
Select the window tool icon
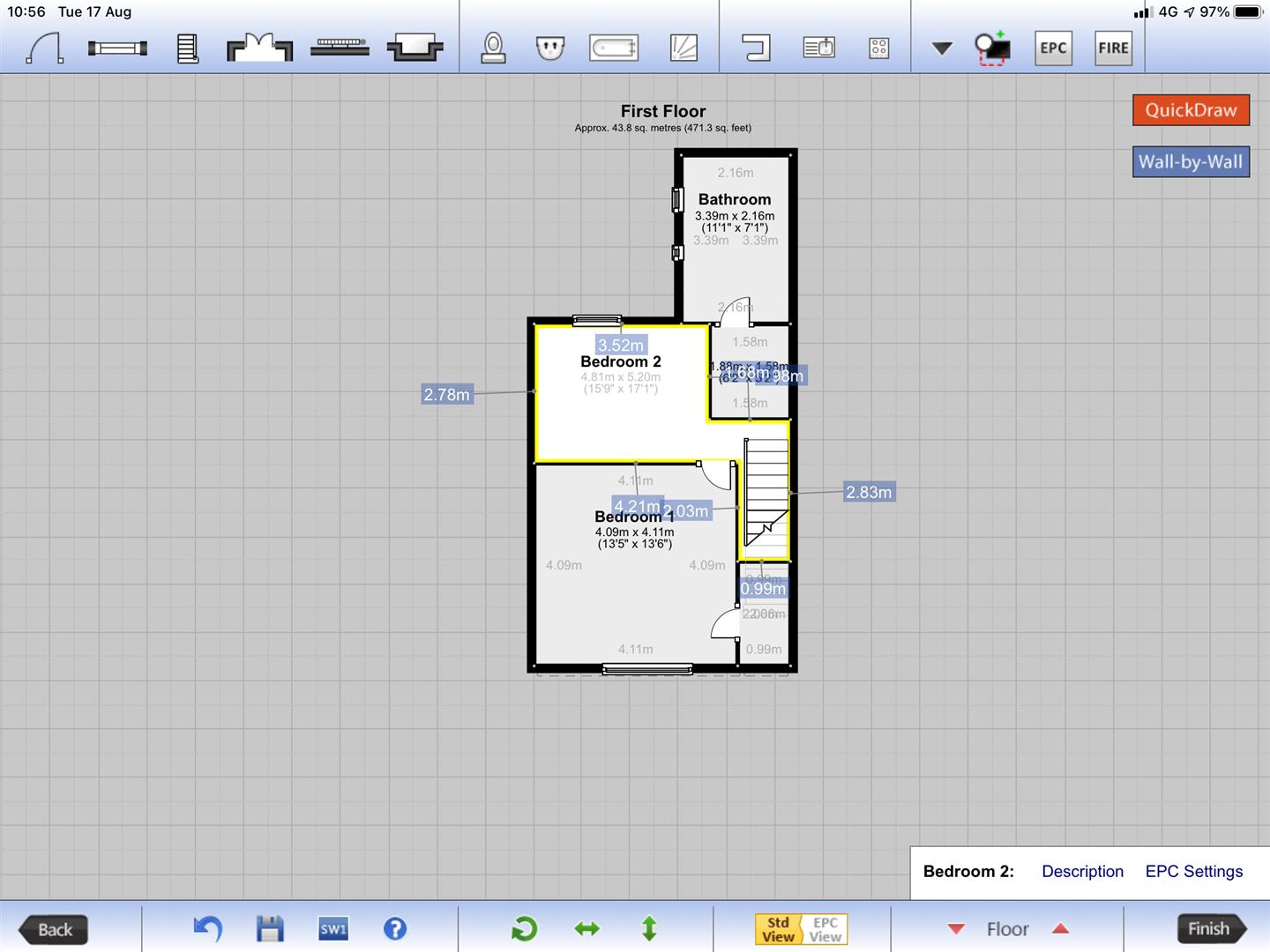click(x=117, y=48)
